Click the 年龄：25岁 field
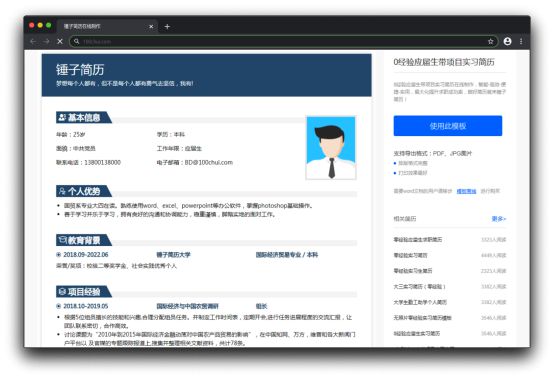554x380 pixels. point(70,135)
